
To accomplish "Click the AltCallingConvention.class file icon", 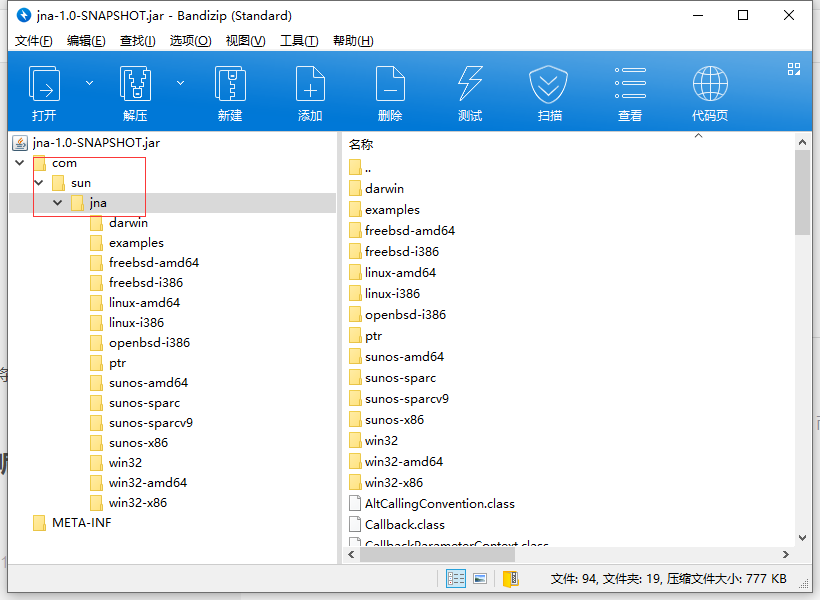I will point(355,503).
